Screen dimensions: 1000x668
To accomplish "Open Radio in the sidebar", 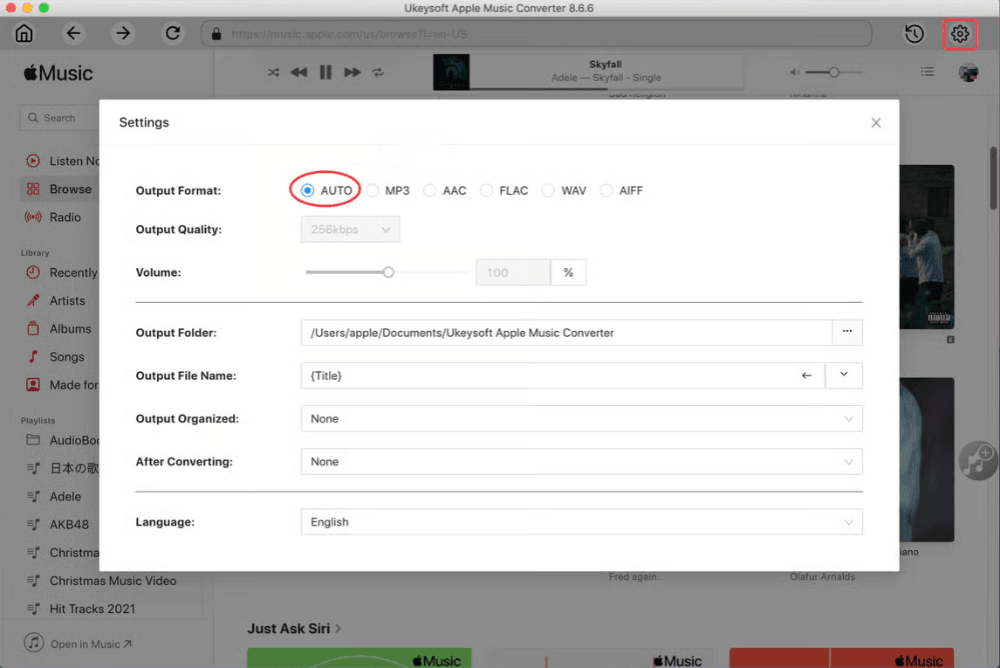I will pos(65,217).
